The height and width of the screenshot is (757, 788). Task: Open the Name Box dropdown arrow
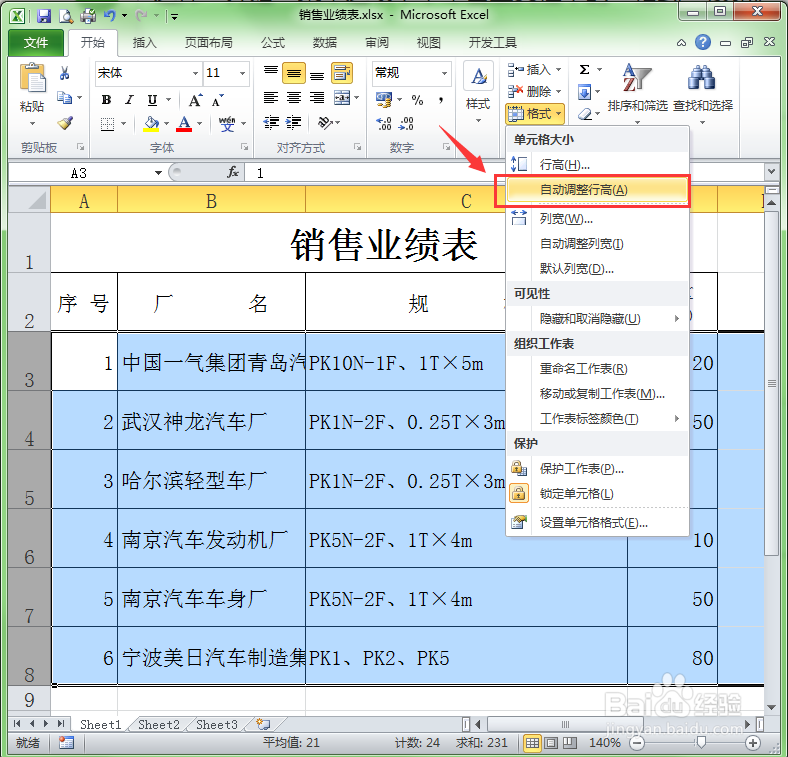pyautogui.click(x=158, y=173)
